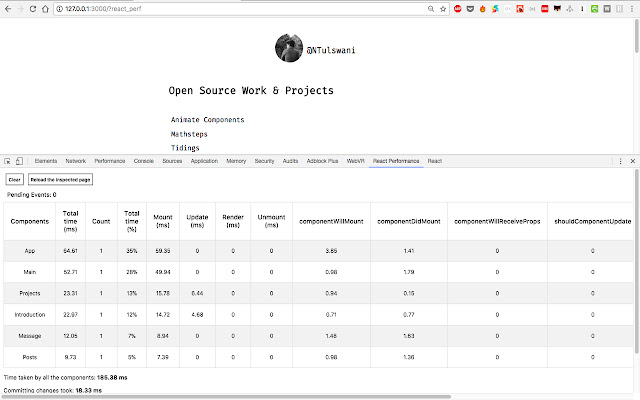Switch to the Sources tab
Viewport: 640px width, 400px height.
(172, 161)
